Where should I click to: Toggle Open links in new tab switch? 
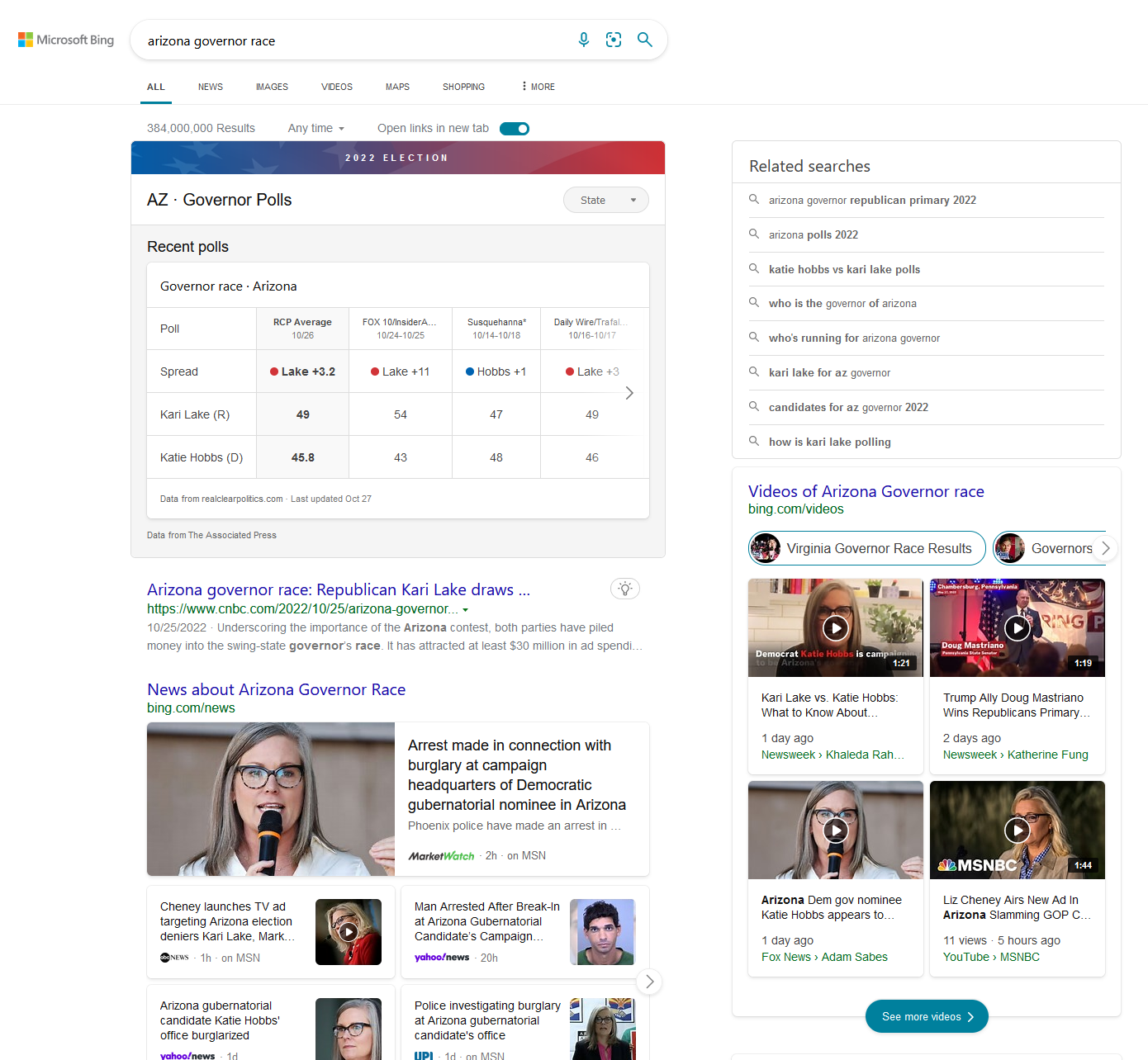[x=515, y=129]
